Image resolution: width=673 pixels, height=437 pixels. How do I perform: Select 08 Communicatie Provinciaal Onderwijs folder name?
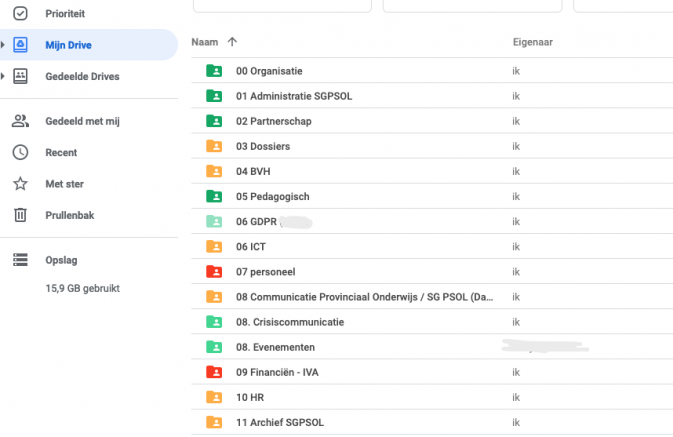tap(364, 297)
